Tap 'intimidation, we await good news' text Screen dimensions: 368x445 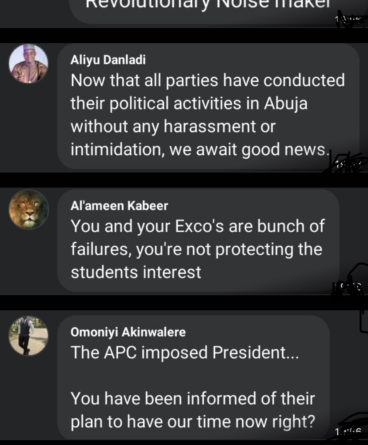pyautogui.click(x=200, y=150)
